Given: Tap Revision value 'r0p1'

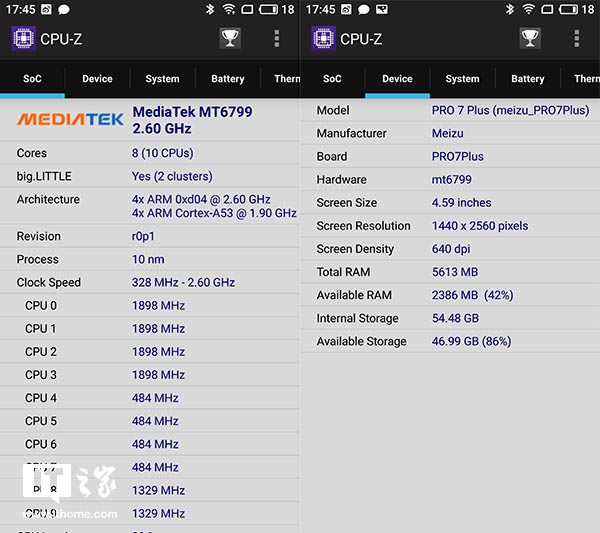Looking at the screenshot, I should coord(143,236).
